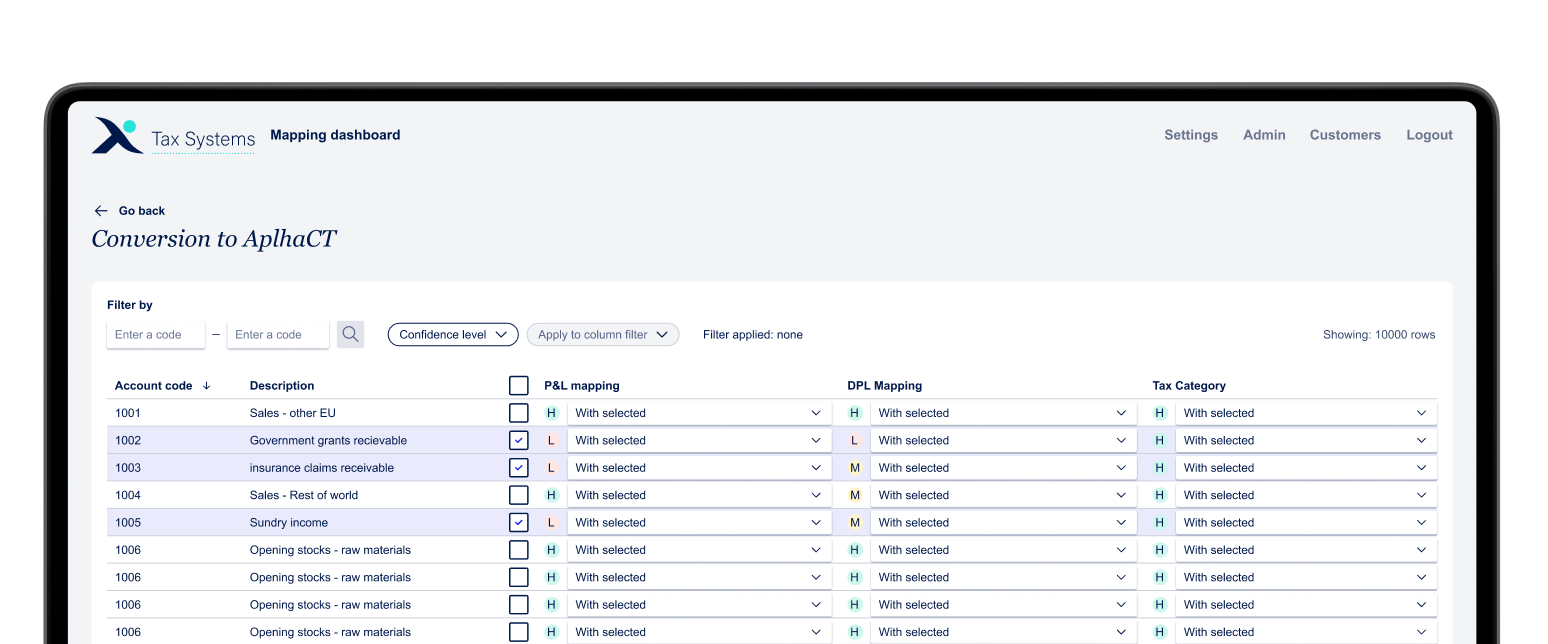Click account code 1004 cell
This screenshot has width=1548, height=644.
pyautogui.click(x=128, y=495)
